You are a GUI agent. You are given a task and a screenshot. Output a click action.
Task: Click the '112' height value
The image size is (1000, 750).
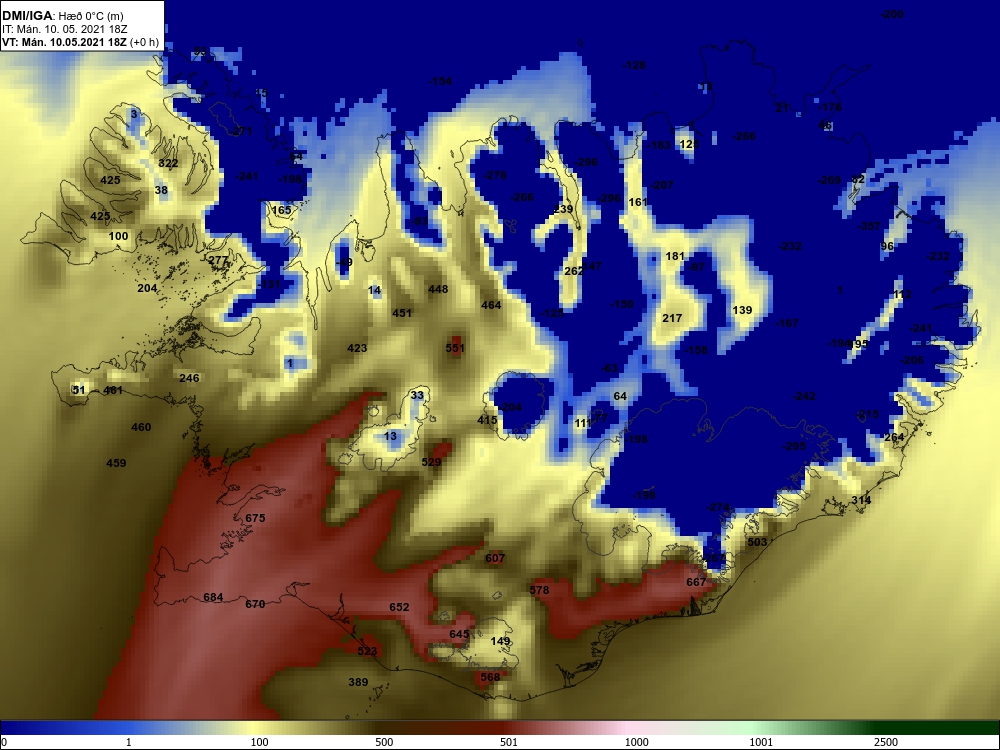[902, 295]
